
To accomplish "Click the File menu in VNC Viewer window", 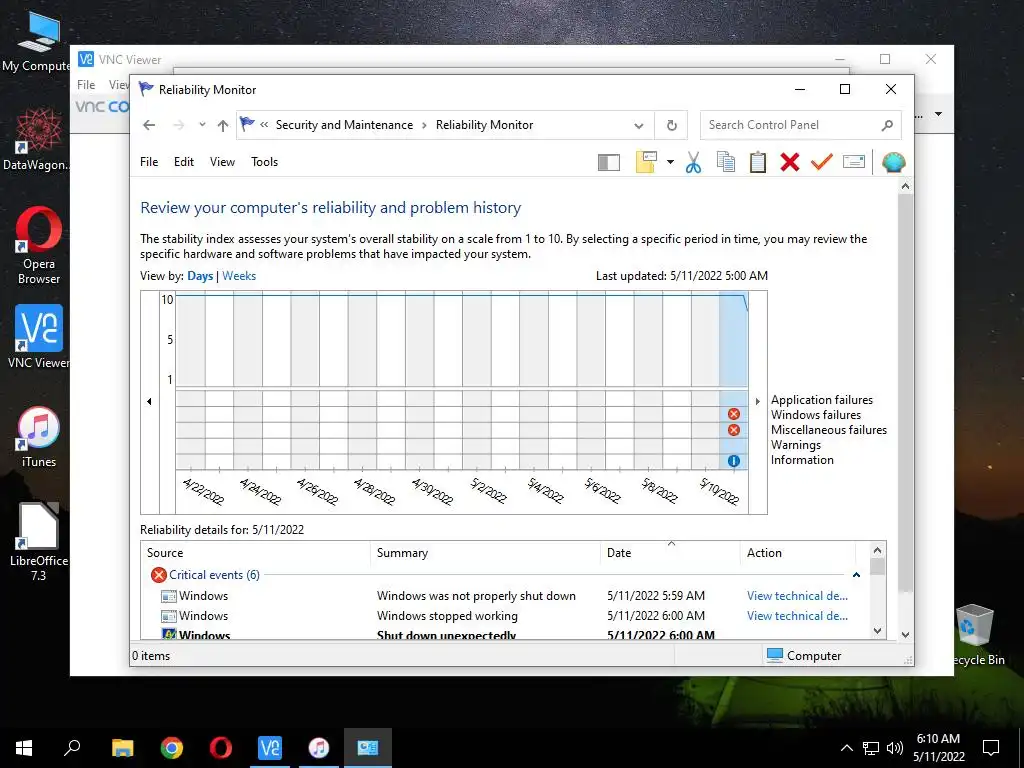I will 86,85.
